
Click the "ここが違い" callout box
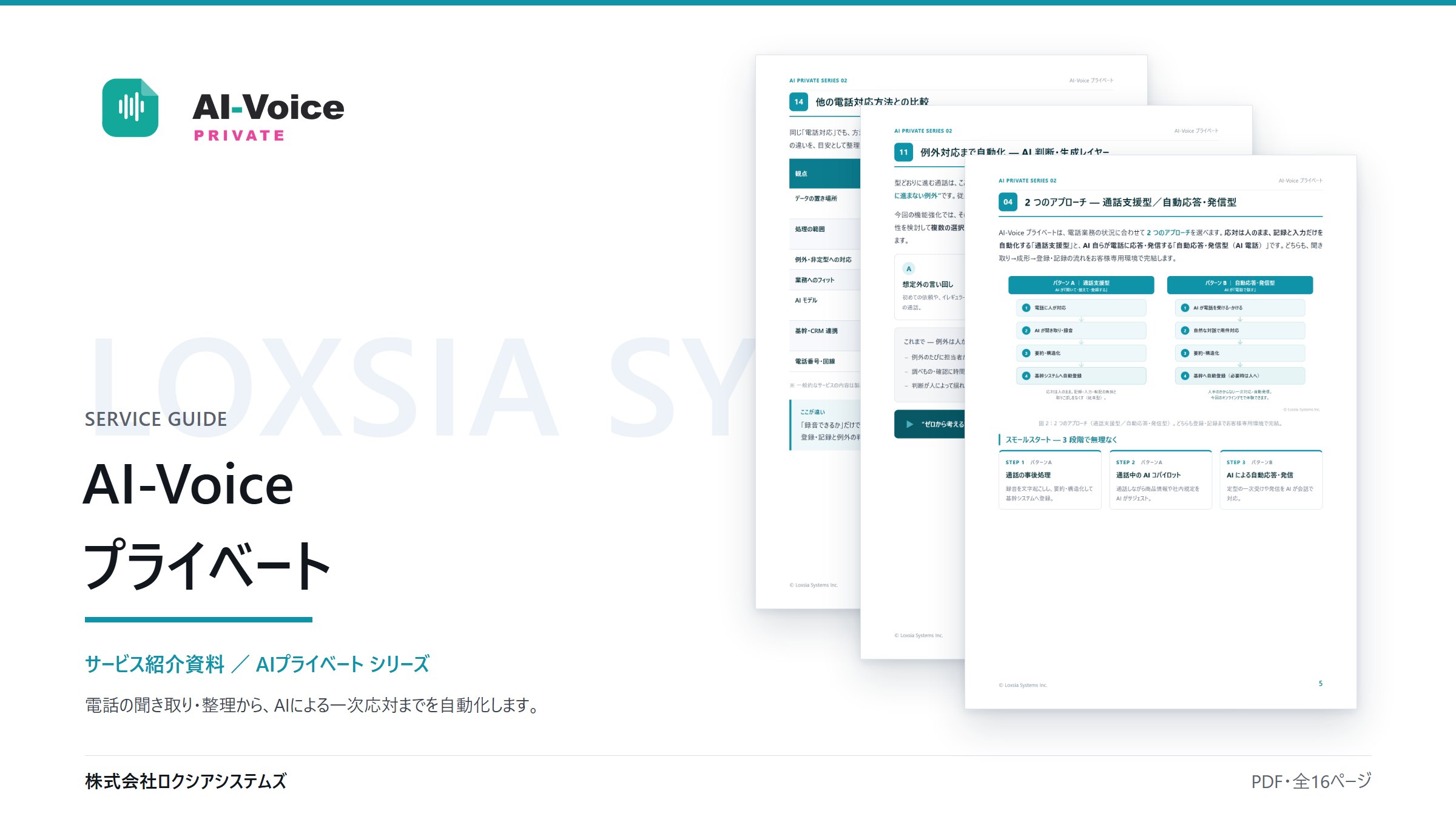click(825, 425)
